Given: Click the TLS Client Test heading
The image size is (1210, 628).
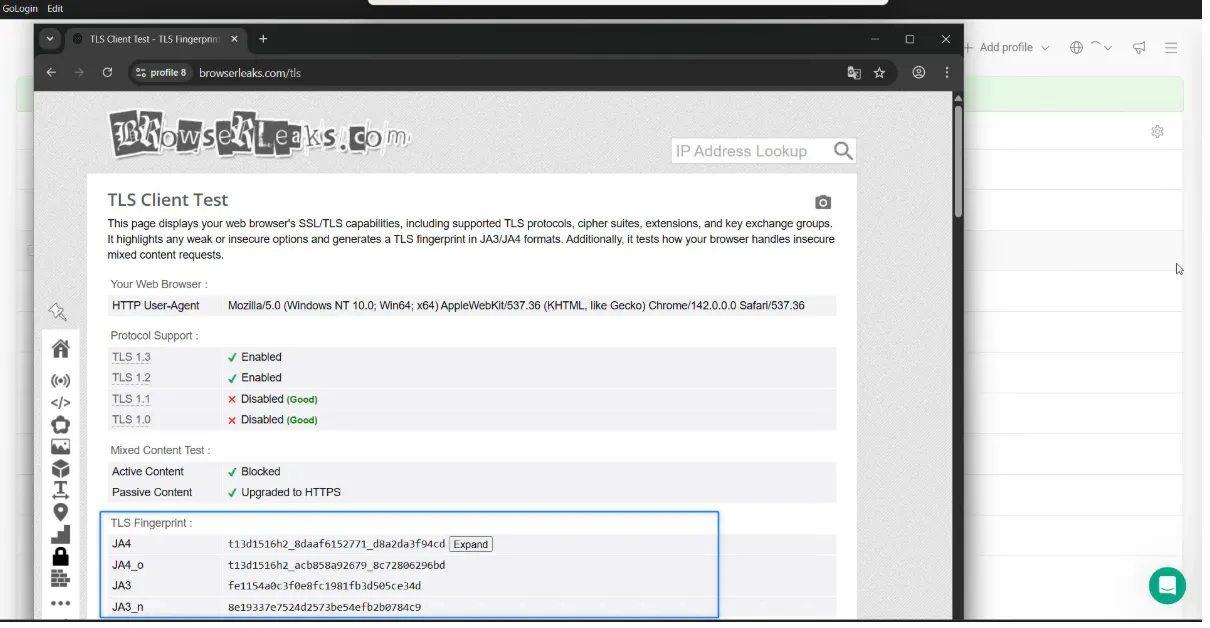Looking at the screenshot, I should coord(168,200).
